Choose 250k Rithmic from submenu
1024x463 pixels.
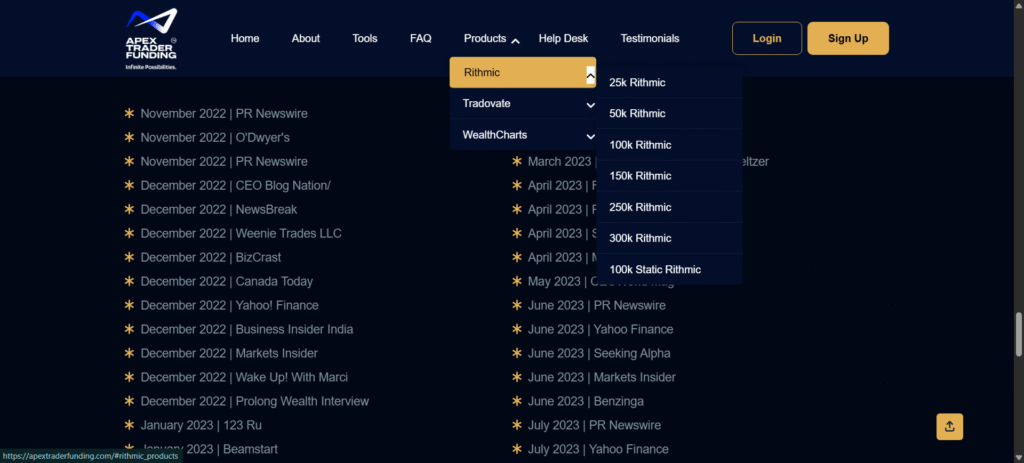[x=669, y=207]
